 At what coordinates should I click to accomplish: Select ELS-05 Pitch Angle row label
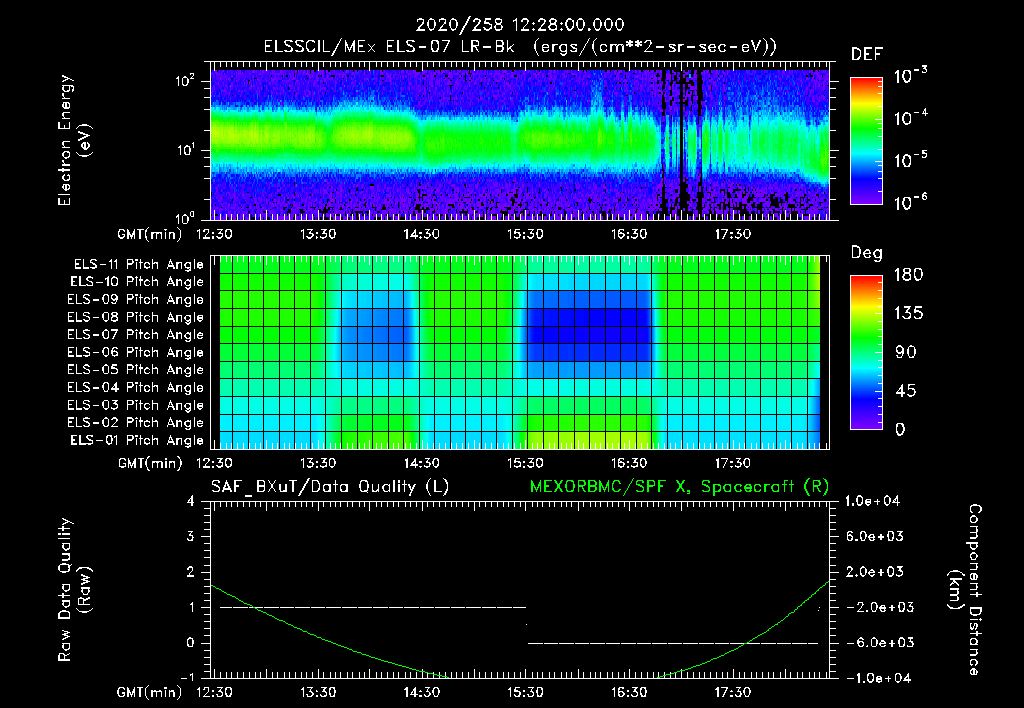[136, 370]
